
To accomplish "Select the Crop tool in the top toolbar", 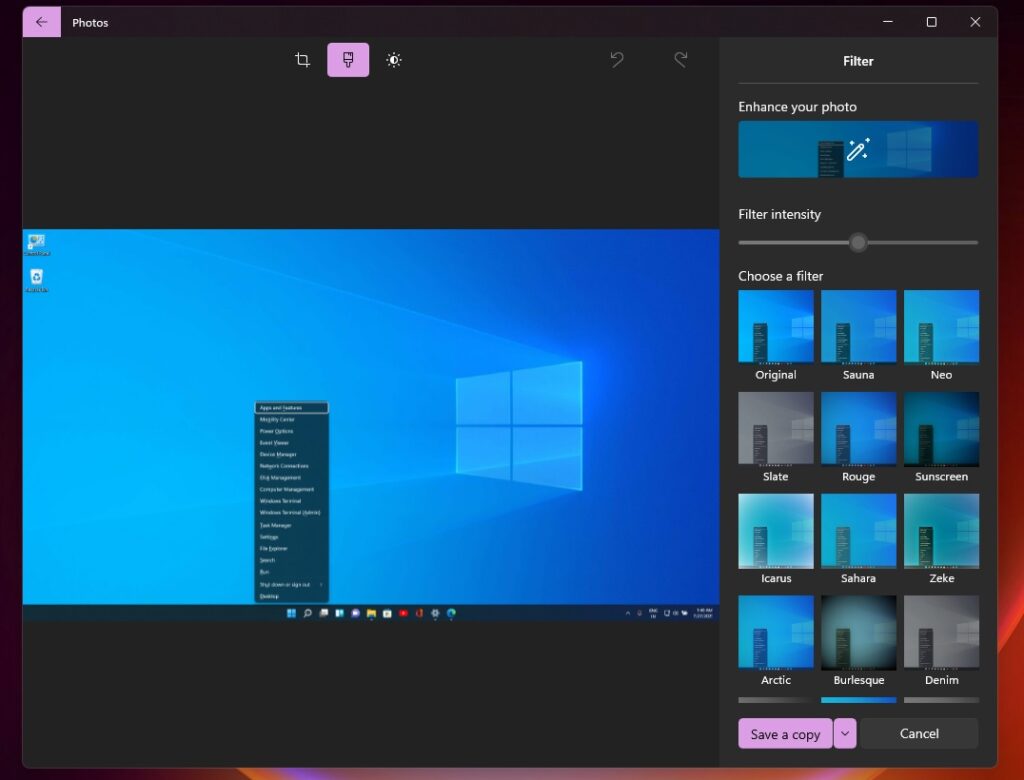I will point(302,60).
